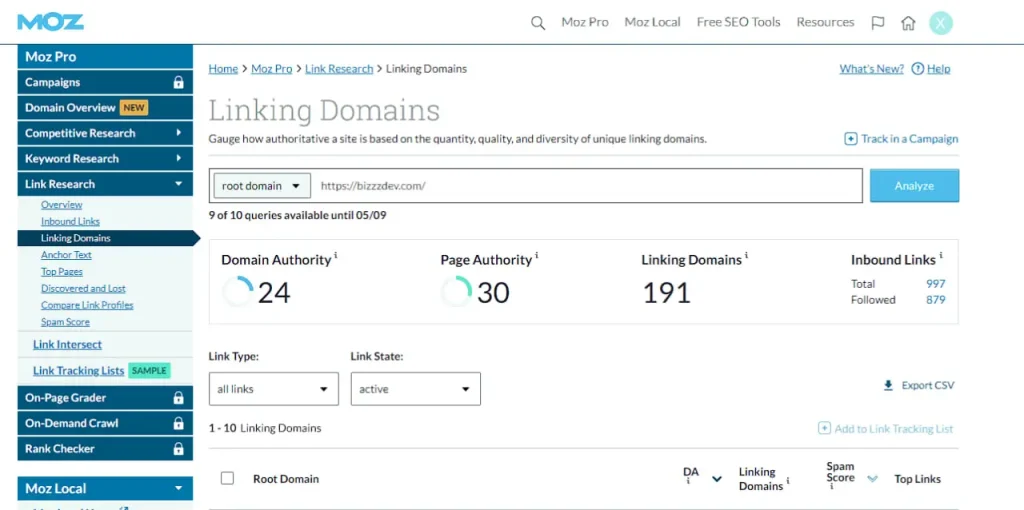Click info icon beside Domain Authority
The image size is (1024, 510).
click(x=336, y=255)
